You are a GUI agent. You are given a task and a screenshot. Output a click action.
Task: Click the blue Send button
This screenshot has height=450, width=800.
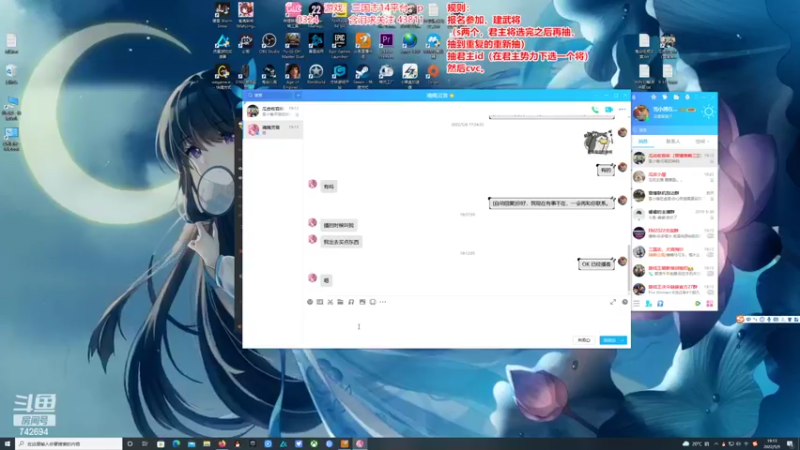(609, 340)
